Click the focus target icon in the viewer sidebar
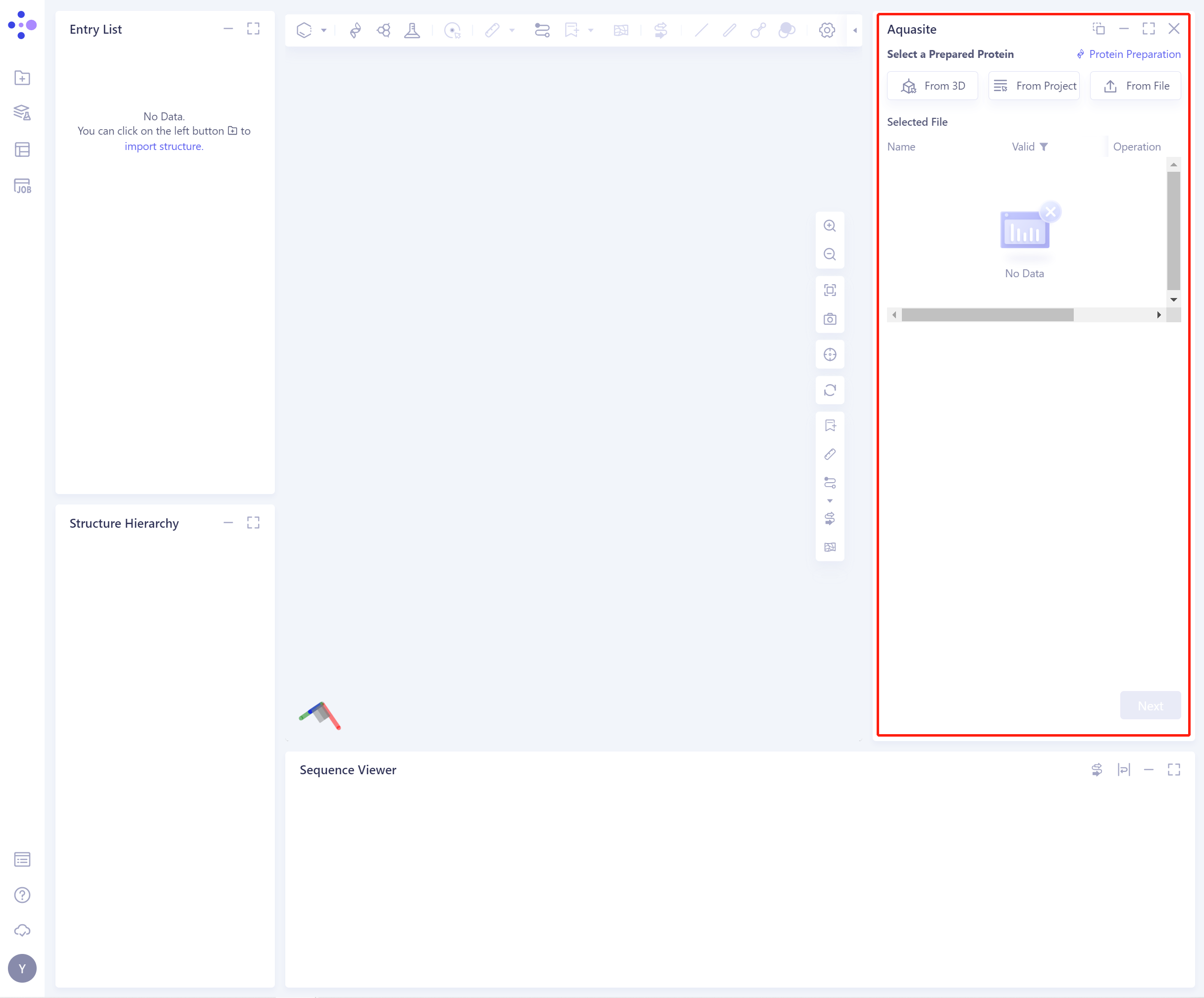This screenshot has width=1204, height=998. pyautogui.click(x=830, y=354)
